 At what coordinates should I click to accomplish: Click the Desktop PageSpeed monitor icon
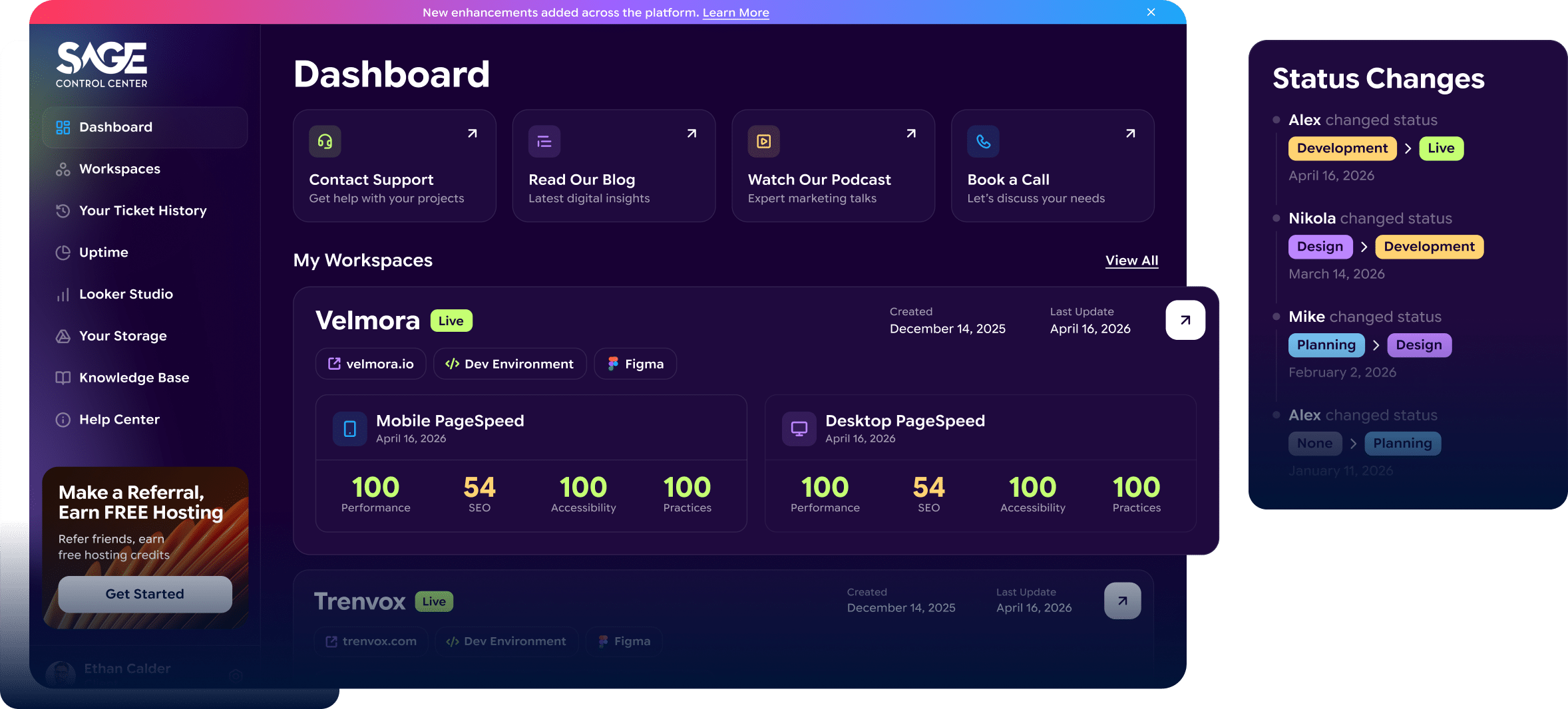point(799,429)
